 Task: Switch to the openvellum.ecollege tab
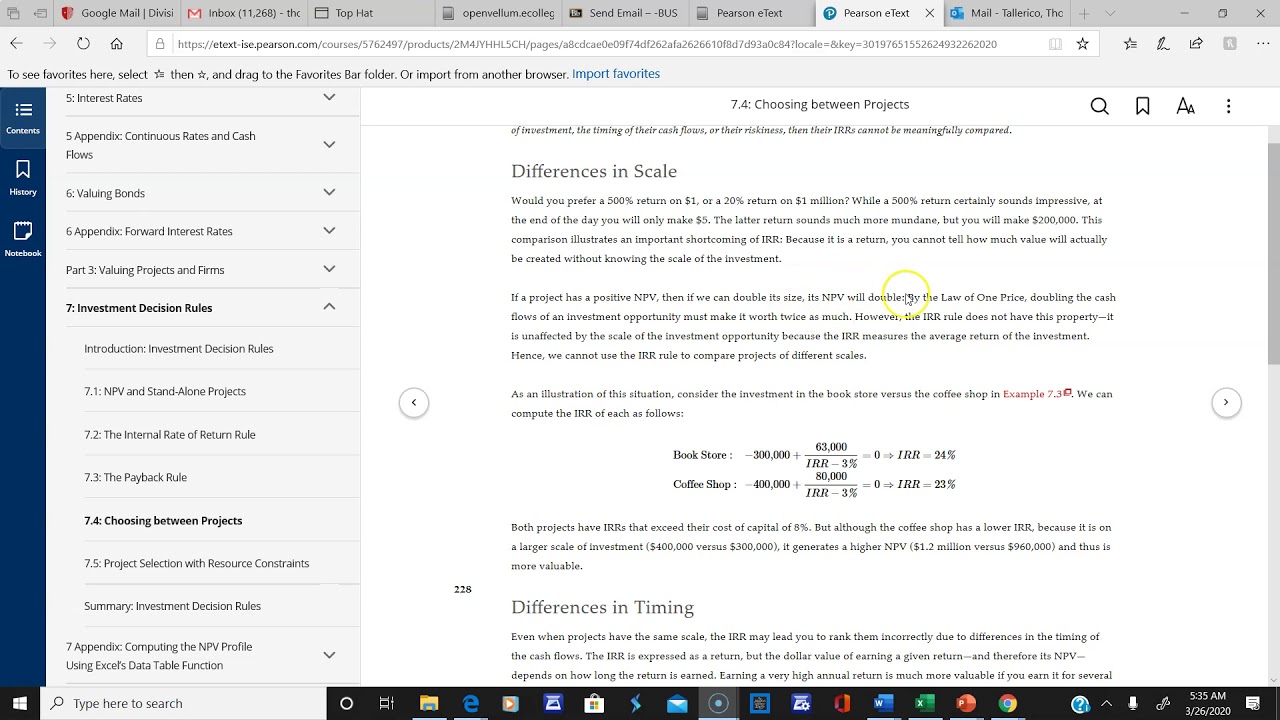pyautogui.click(x=496, y=14)
